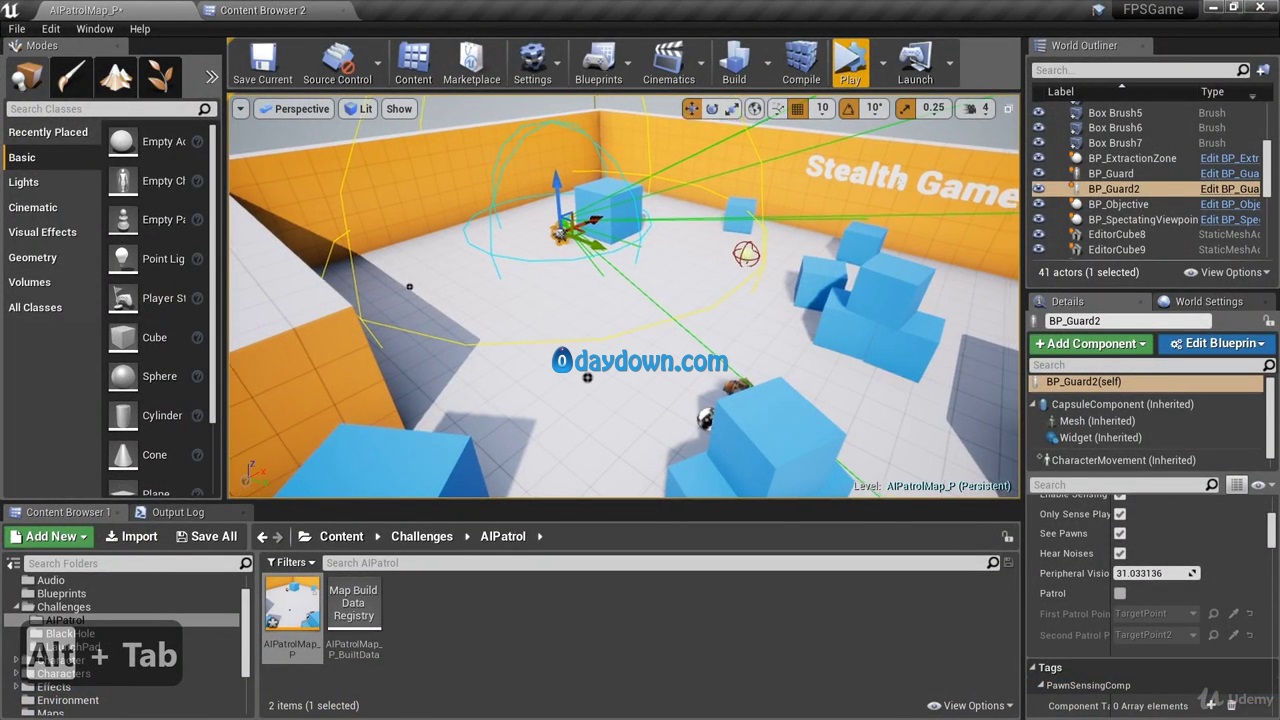Open Settings in the main toolbar
Image resolution: width=1280 pixels, height=720 pixels.
tap(532, 64)
